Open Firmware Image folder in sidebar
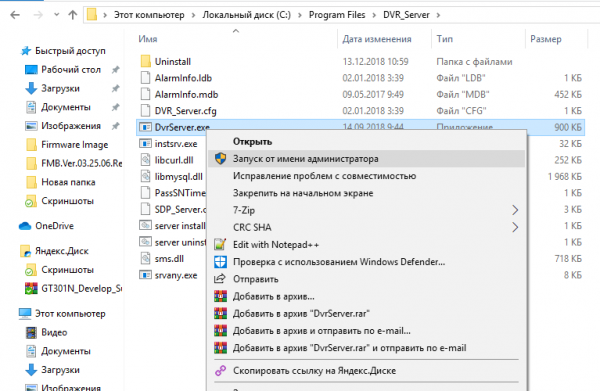This screenshot has width=600, height=391. tap(74, 145)
